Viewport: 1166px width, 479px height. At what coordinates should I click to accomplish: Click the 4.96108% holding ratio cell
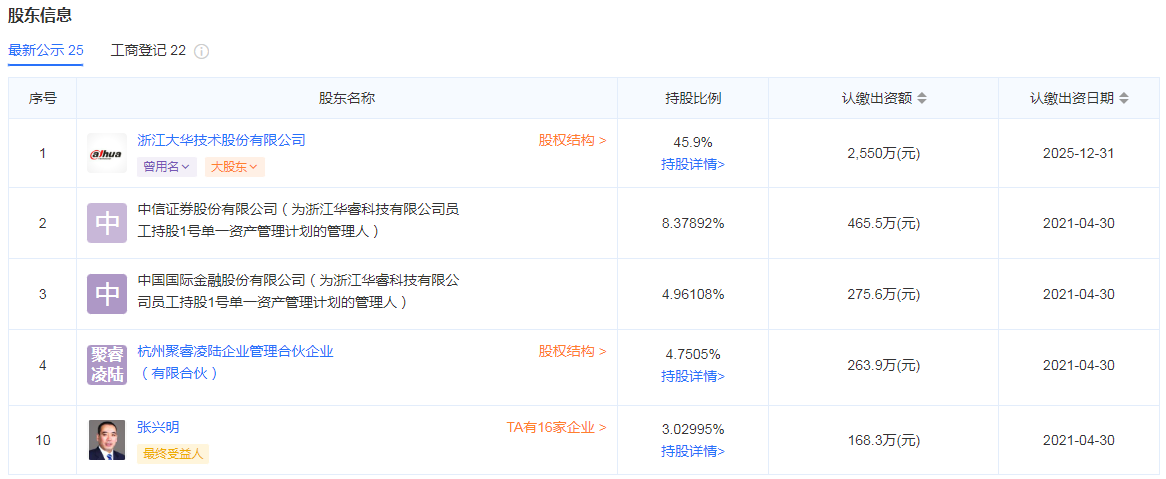693,294
